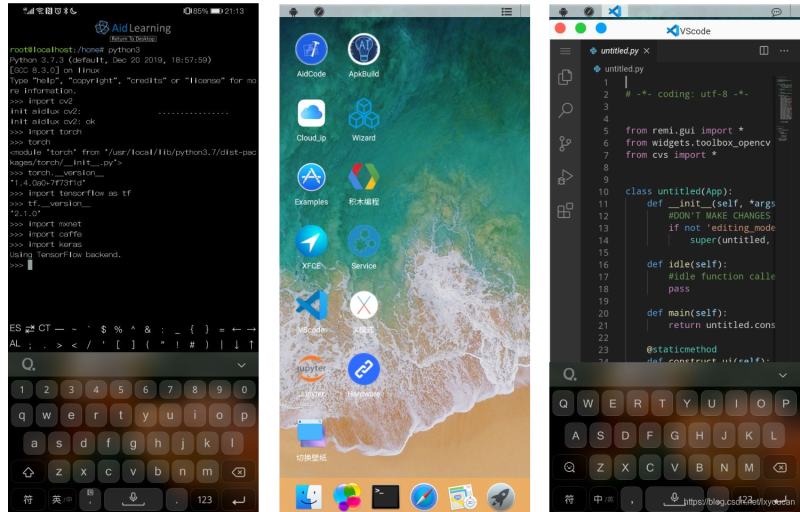Viewport: 800px width, 512px height.
Task: Open the Examples app icon
Action: click(311, 177)
